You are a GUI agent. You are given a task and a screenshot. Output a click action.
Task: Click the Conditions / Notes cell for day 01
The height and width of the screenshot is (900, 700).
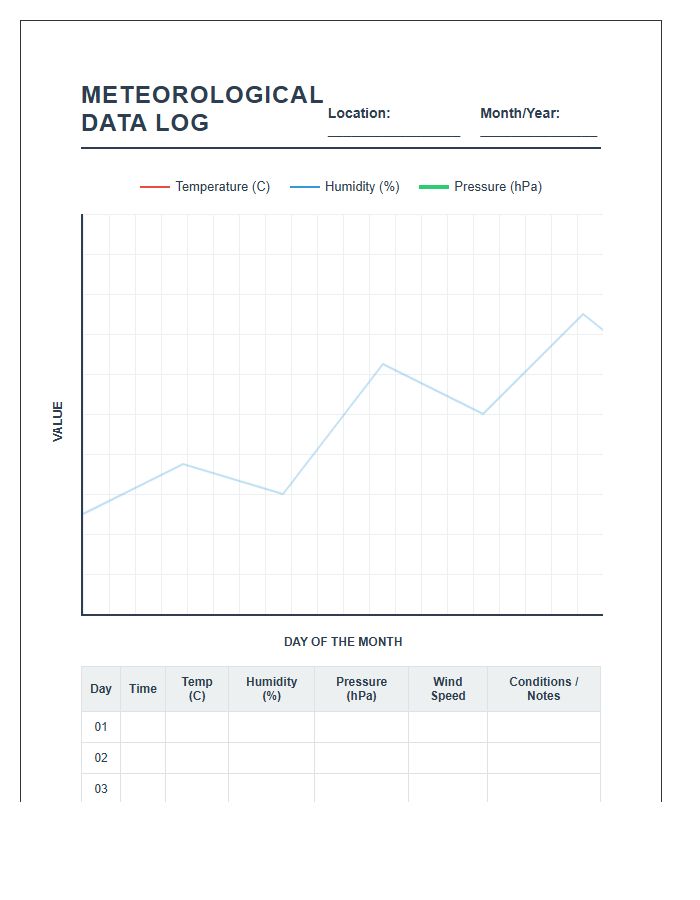[544, 727]
